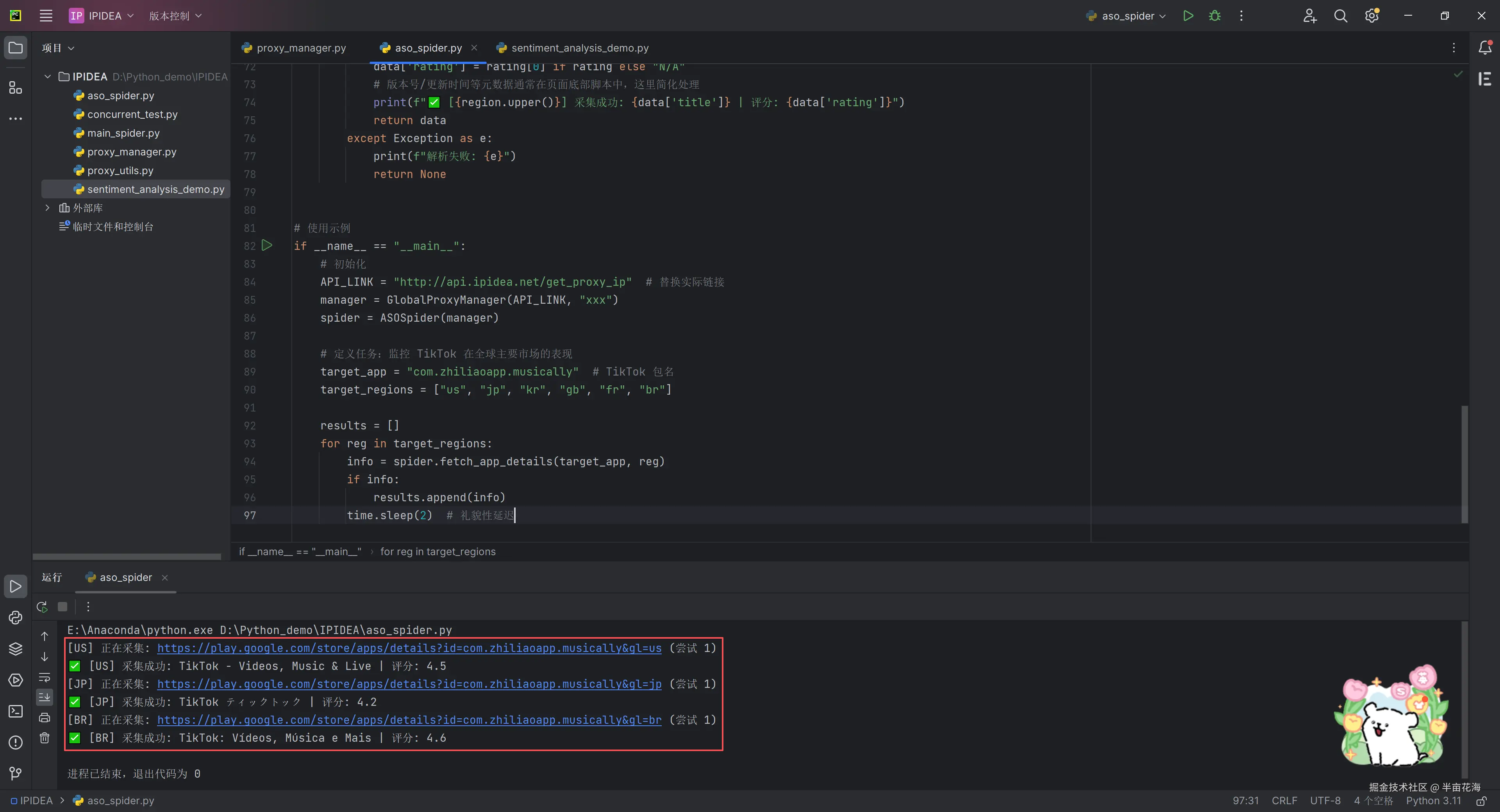1500x812 pixels.
Task: Open the Notifications bell icon
Action: tap(1484, 47)
